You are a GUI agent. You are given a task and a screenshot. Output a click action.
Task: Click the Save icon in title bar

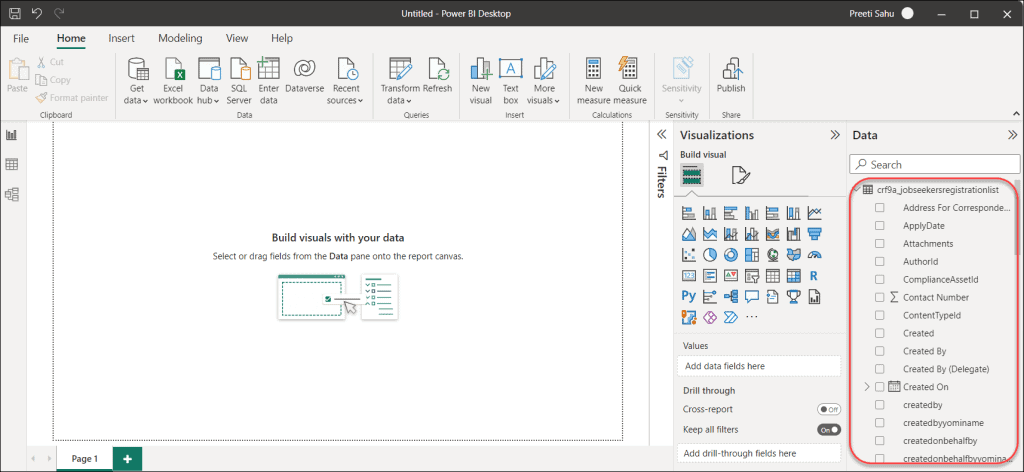click(x=14, y=13)
